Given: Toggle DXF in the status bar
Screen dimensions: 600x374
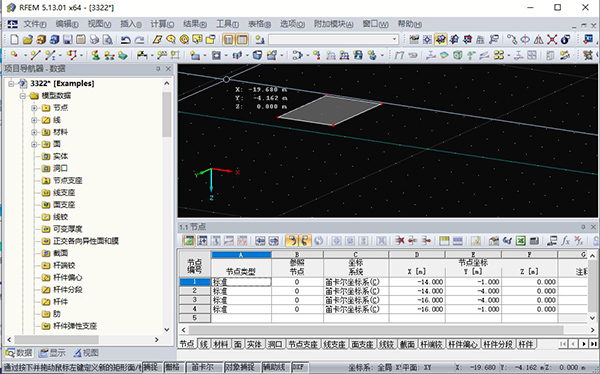Looking at the screenshot, I should tap(300, 367).
